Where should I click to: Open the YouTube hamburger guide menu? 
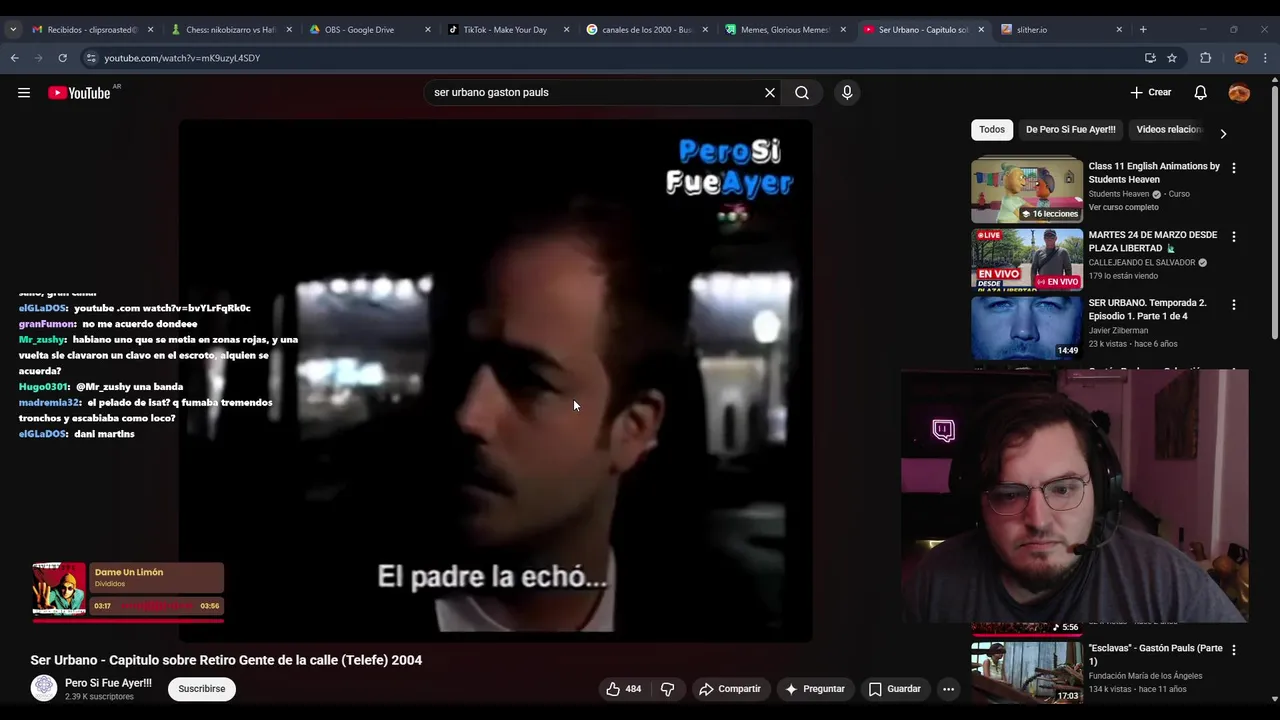24,93
